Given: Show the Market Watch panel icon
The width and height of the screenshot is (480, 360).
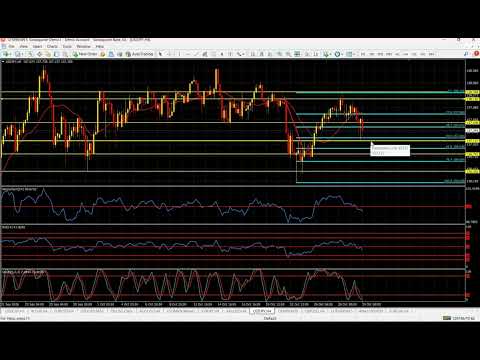Looking at the screenshot, I should click(x=31, y=54).
